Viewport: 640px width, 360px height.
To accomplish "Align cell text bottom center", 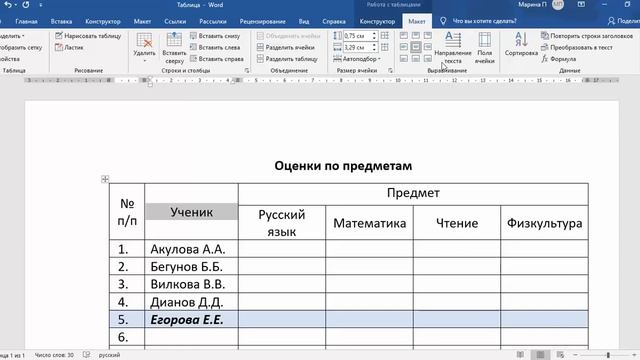I will [416, 59].
